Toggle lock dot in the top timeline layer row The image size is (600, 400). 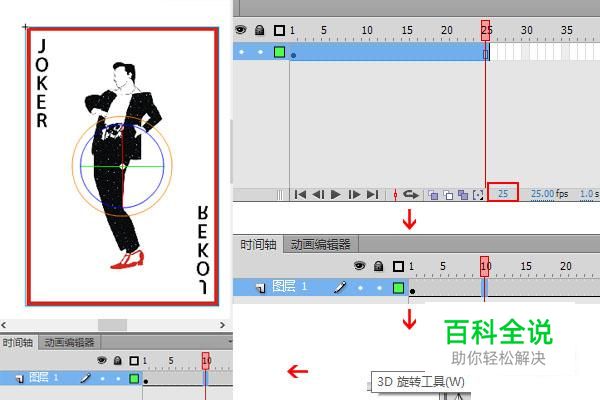pyautogui.click(x=260, y=52)
